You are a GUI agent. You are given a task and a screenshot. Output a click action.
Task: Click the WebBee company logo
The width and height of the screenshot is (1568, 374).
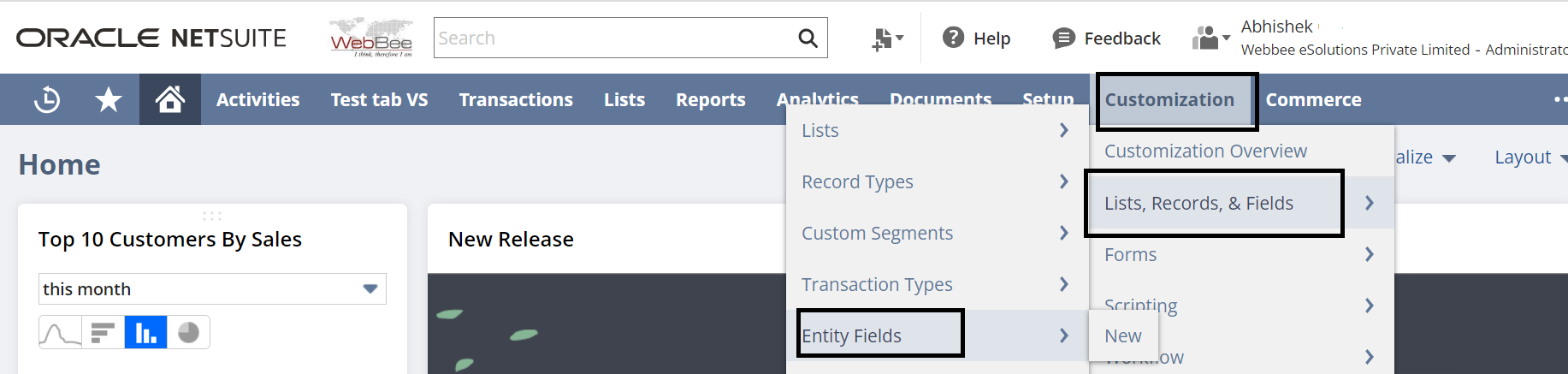[371, 38]
